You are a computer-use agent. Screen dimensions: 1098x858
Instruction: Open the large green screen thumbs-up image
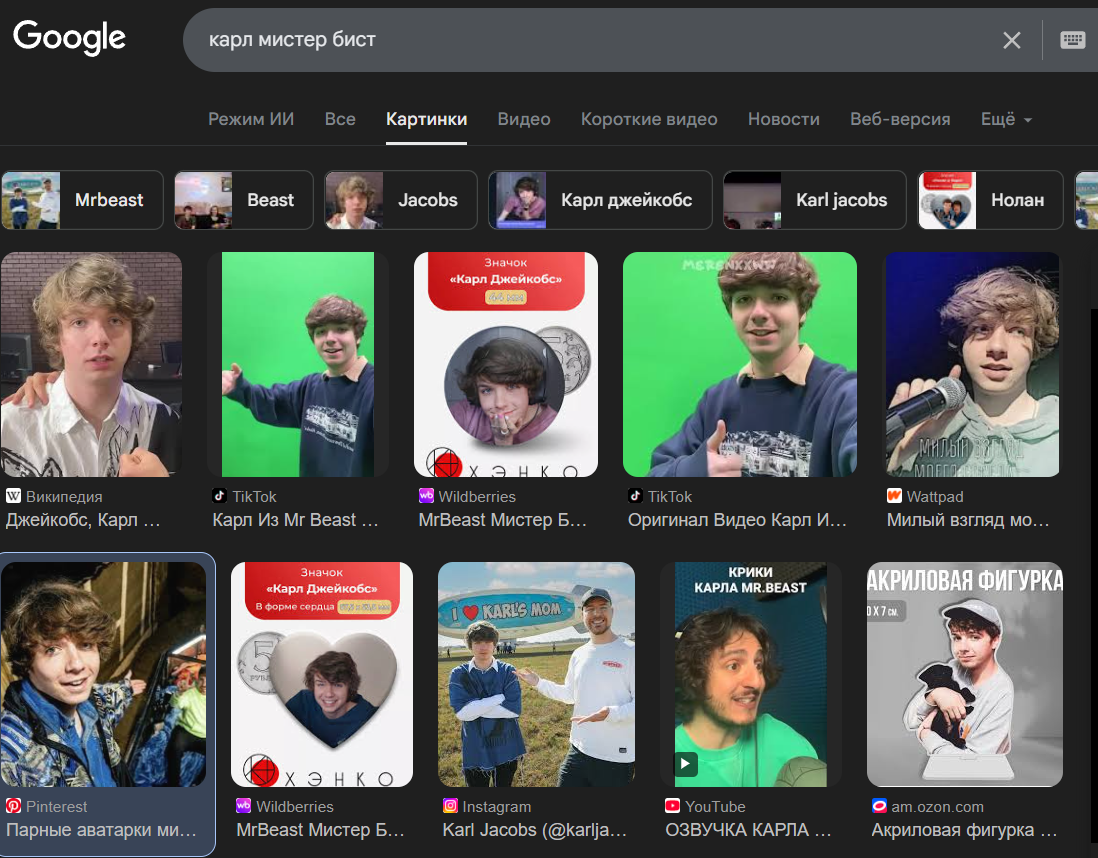(739, 364)
